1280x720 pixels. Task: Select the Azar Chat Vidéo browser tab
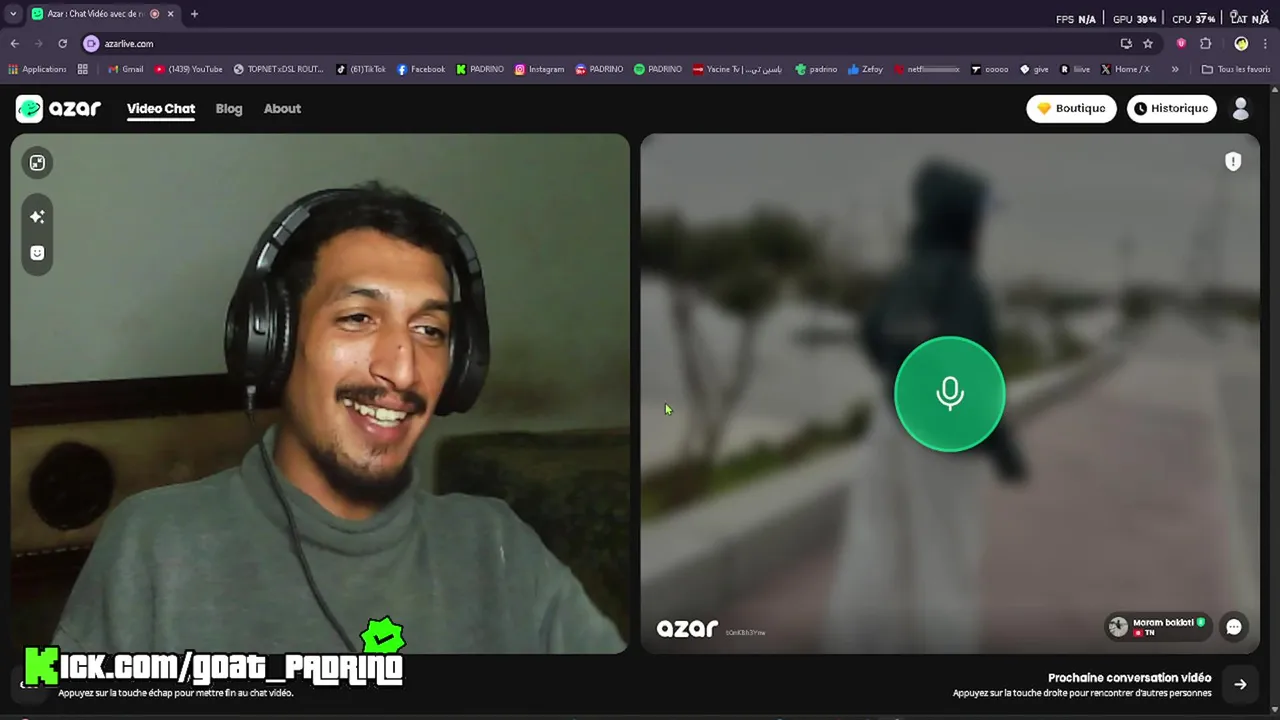(102, 14)
